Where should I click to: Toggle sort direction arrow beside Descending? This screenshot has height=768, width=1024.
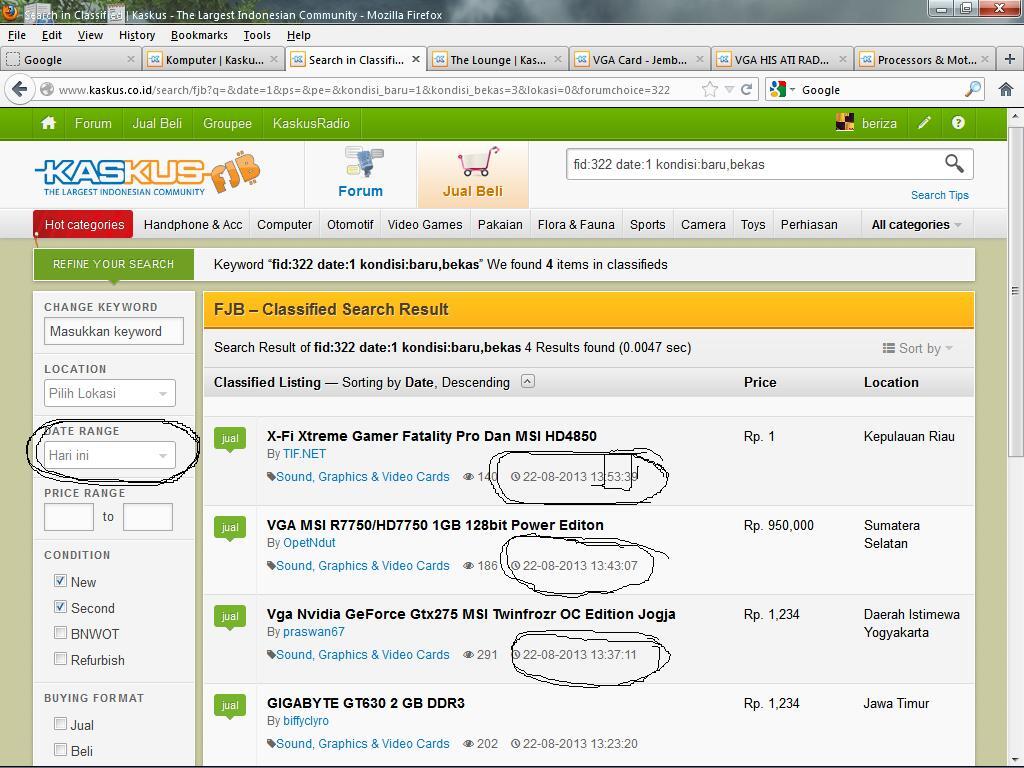tap(528, 381)
